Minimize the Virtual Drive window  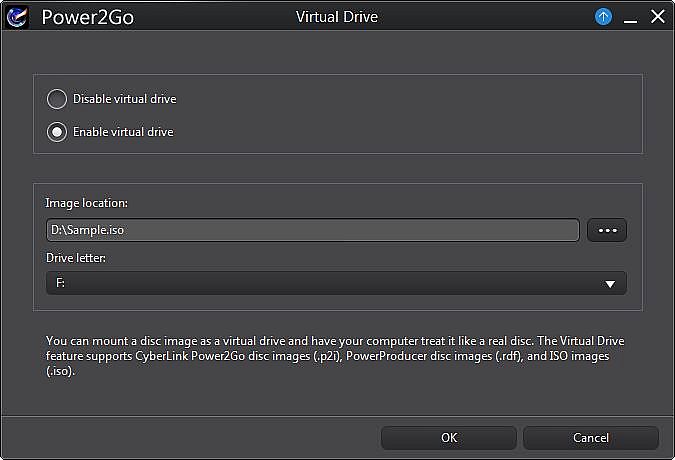click(630, 17)
